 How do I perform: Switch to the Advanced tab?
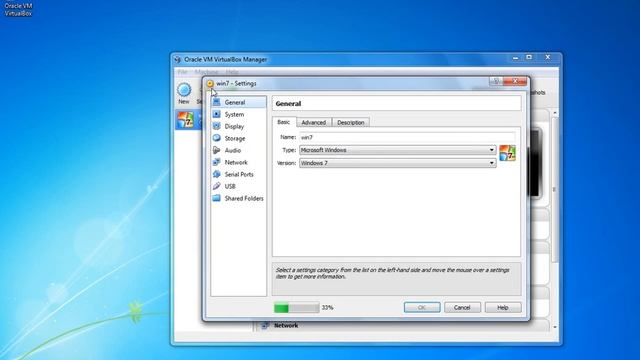tap(313, 122)
